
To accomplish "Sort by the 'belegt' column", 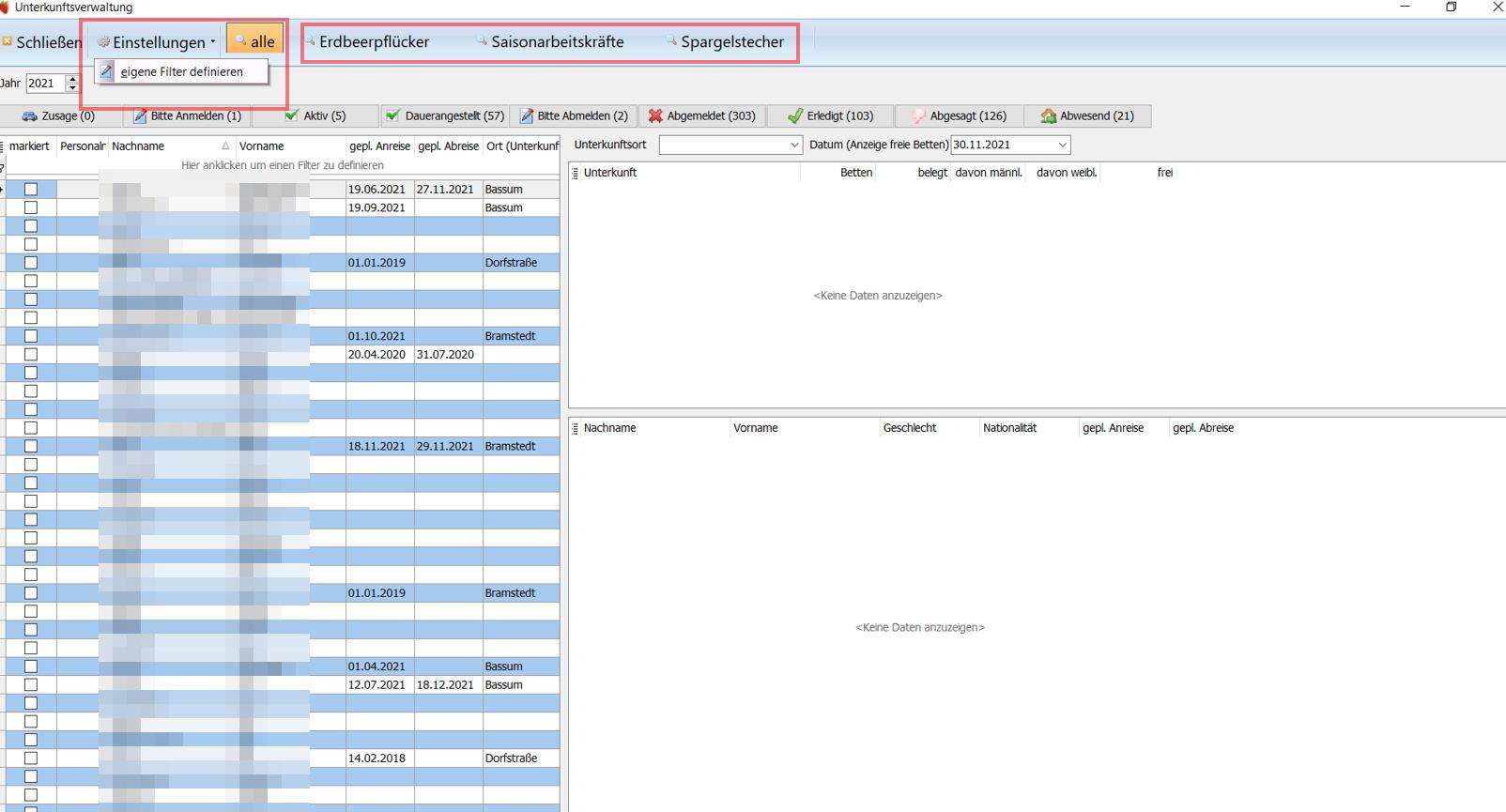I will click(914, 173).
